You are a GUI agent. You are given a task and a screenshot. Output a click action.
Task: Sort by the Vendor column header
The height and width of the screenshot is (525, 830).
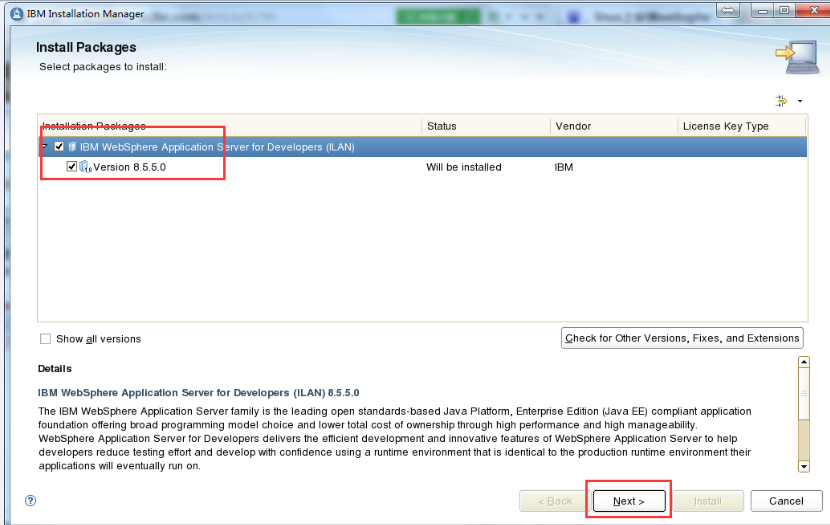[614, 126]
